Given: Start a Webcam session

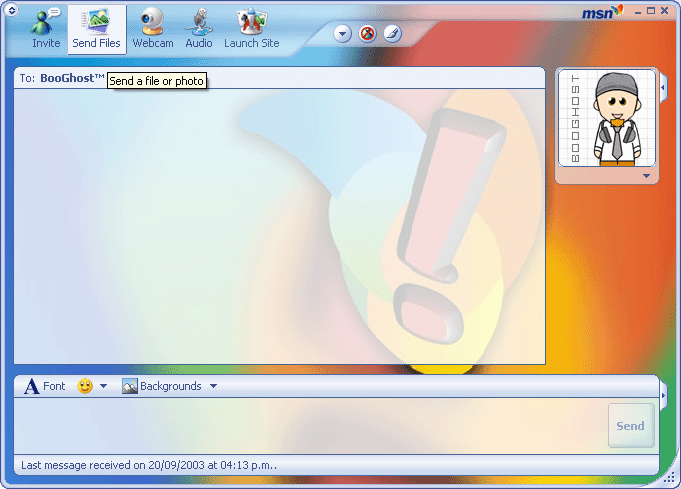Looking at the screenshot, I should 152,29.
